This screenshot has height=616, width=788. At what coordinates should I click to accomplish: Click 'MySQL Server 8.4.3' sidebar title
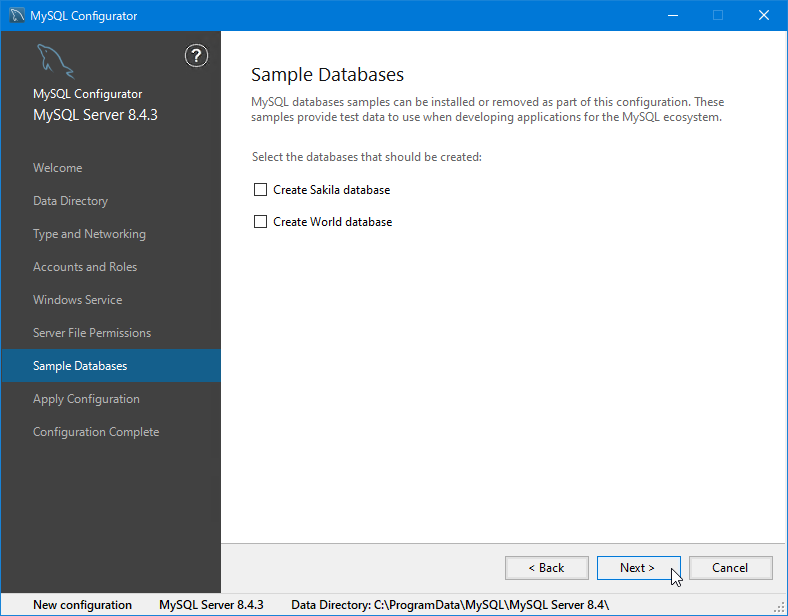[95, 115]
